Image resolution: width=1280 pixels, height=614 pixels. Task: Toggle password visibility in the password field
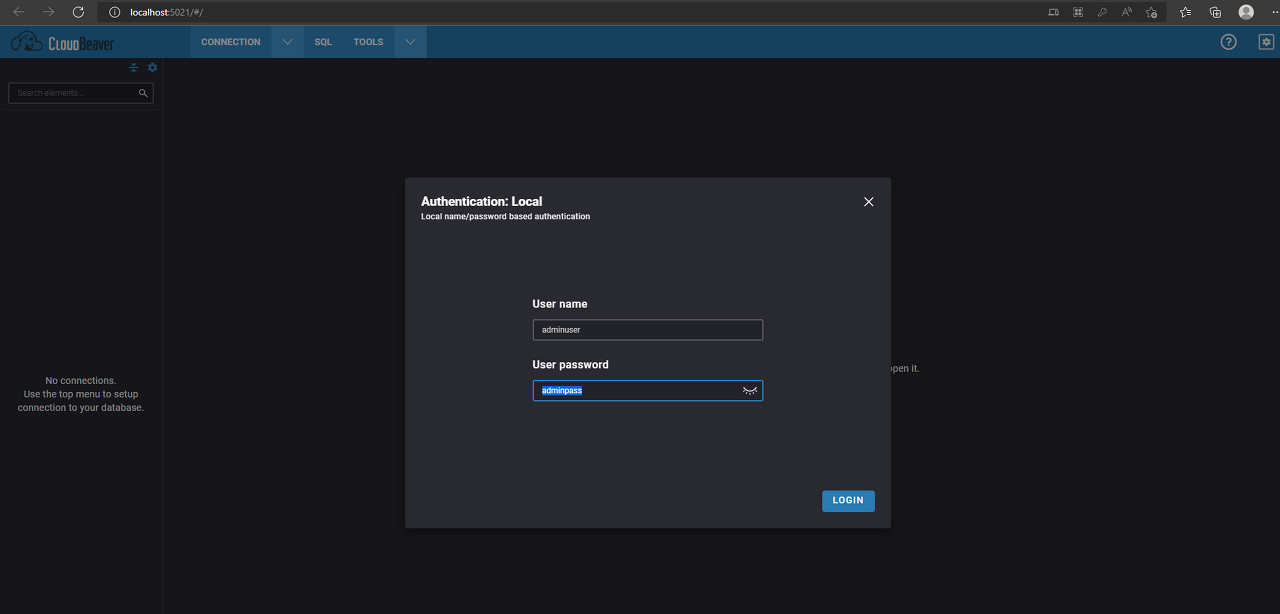coord(749,390)
